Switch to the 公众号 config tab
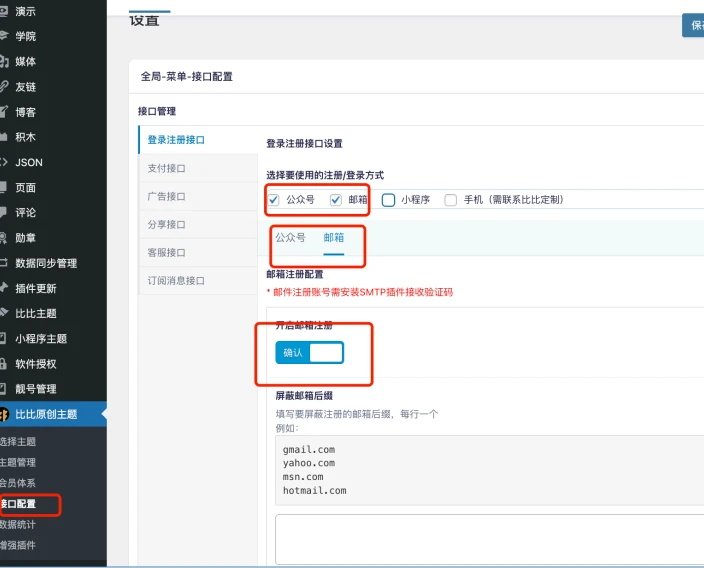Image resolution: width=704 pixels, height=568 pixels. tap(290, 238)
